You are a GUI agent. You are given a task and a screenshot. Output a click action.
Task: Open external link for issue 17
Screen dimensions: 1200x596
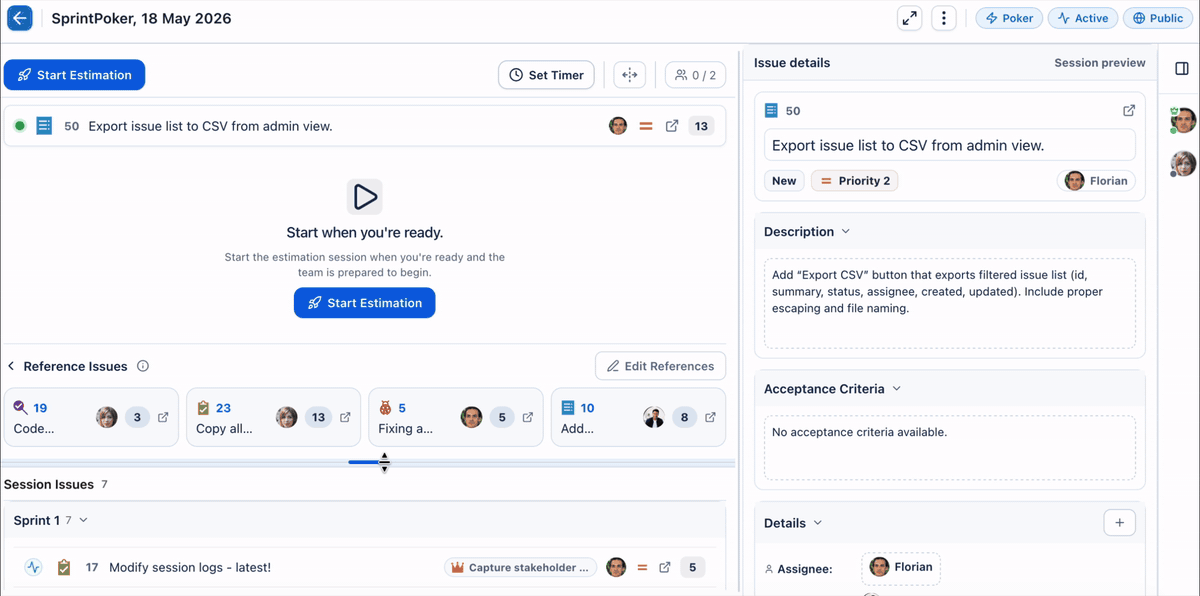point(665,567)
